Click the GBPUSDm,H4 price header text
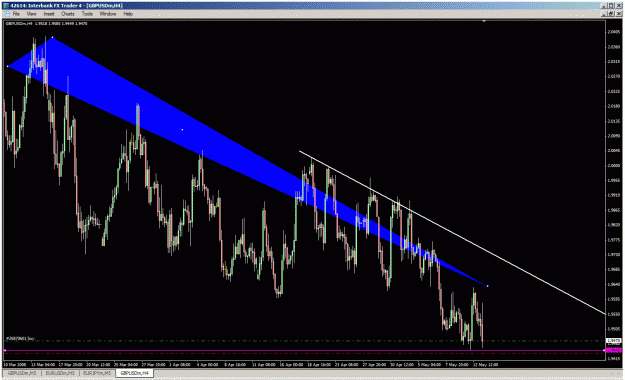625x380 pixels. pyautogui.click(x=46, y=24)
